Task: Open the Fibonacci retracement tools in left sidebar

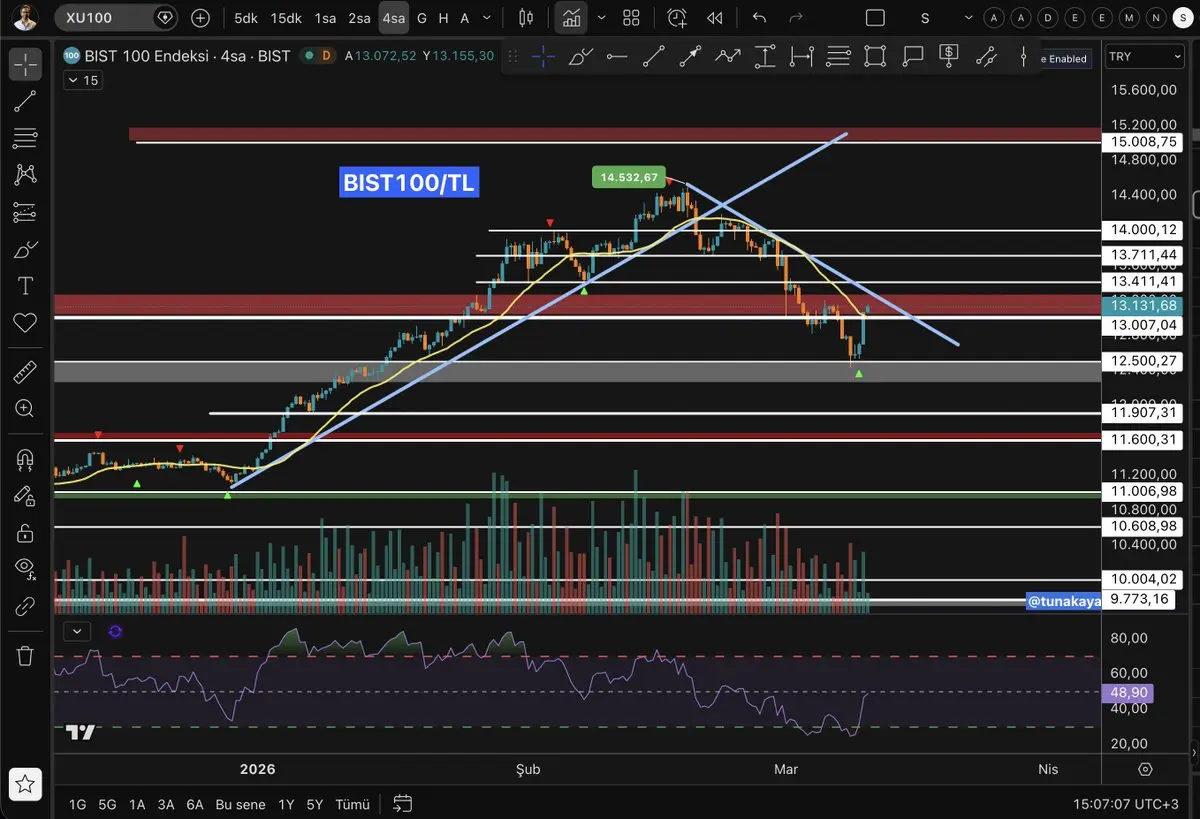Action: pyautogui.click(x=25, y=138)
